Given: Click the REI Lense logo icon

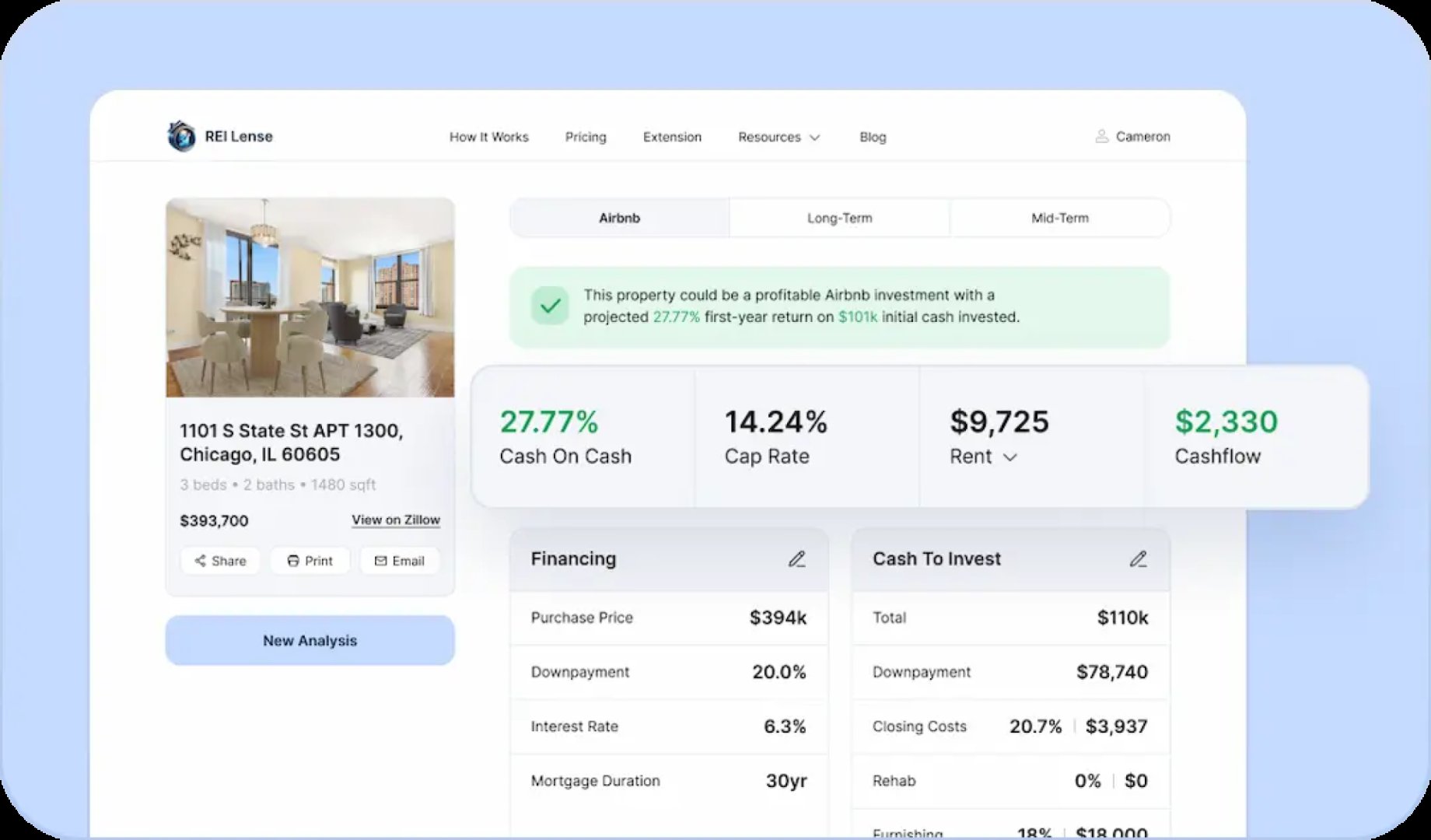Looking at the screenshot, I should pyautogui.click(x=180, y=135).
